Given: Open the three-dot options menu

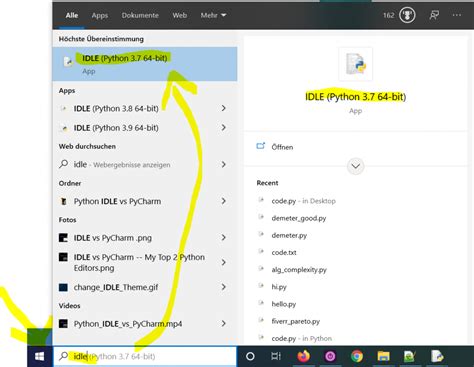Looking at the screenshot, I should click(x=457, y=15).
